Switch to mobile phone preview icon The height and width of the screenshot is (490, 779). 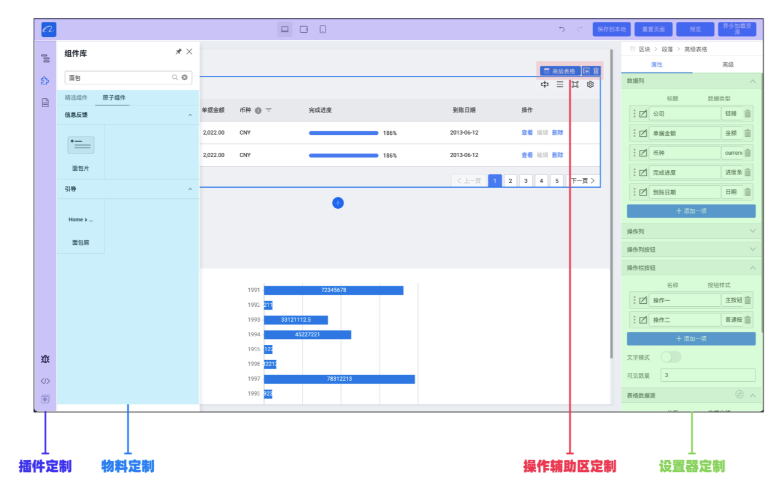(x=323, y=29)
